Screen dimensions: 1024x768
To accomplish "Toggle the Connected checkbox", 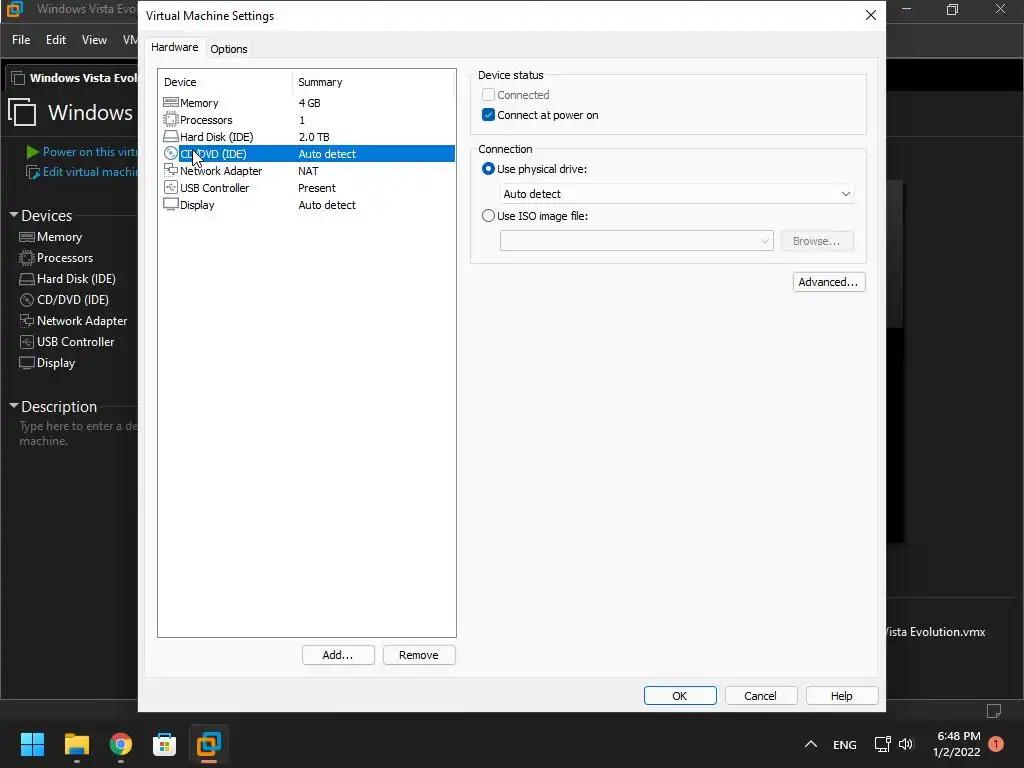I will [488, 95].
